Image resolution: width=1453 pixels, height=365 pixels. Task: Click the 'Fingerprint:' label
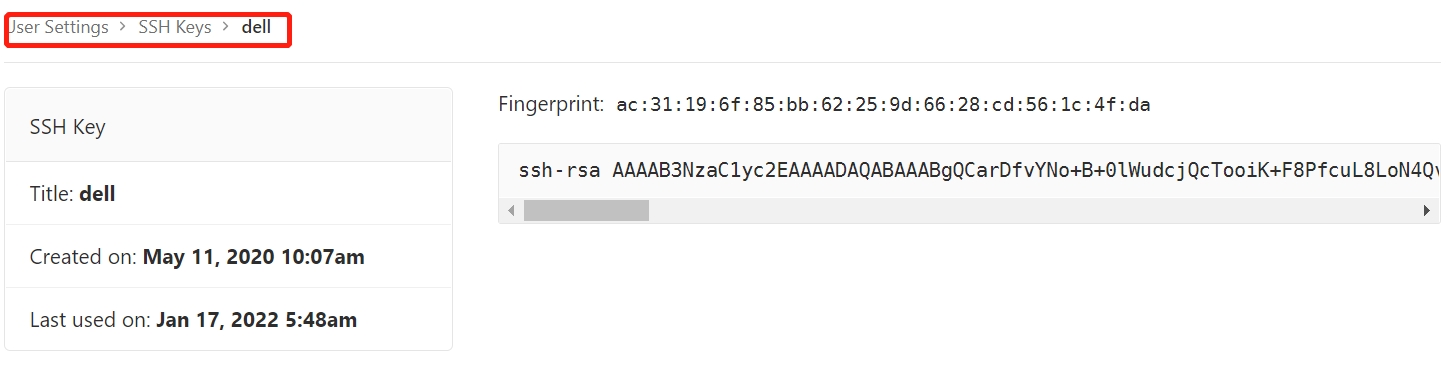(551, 104)
